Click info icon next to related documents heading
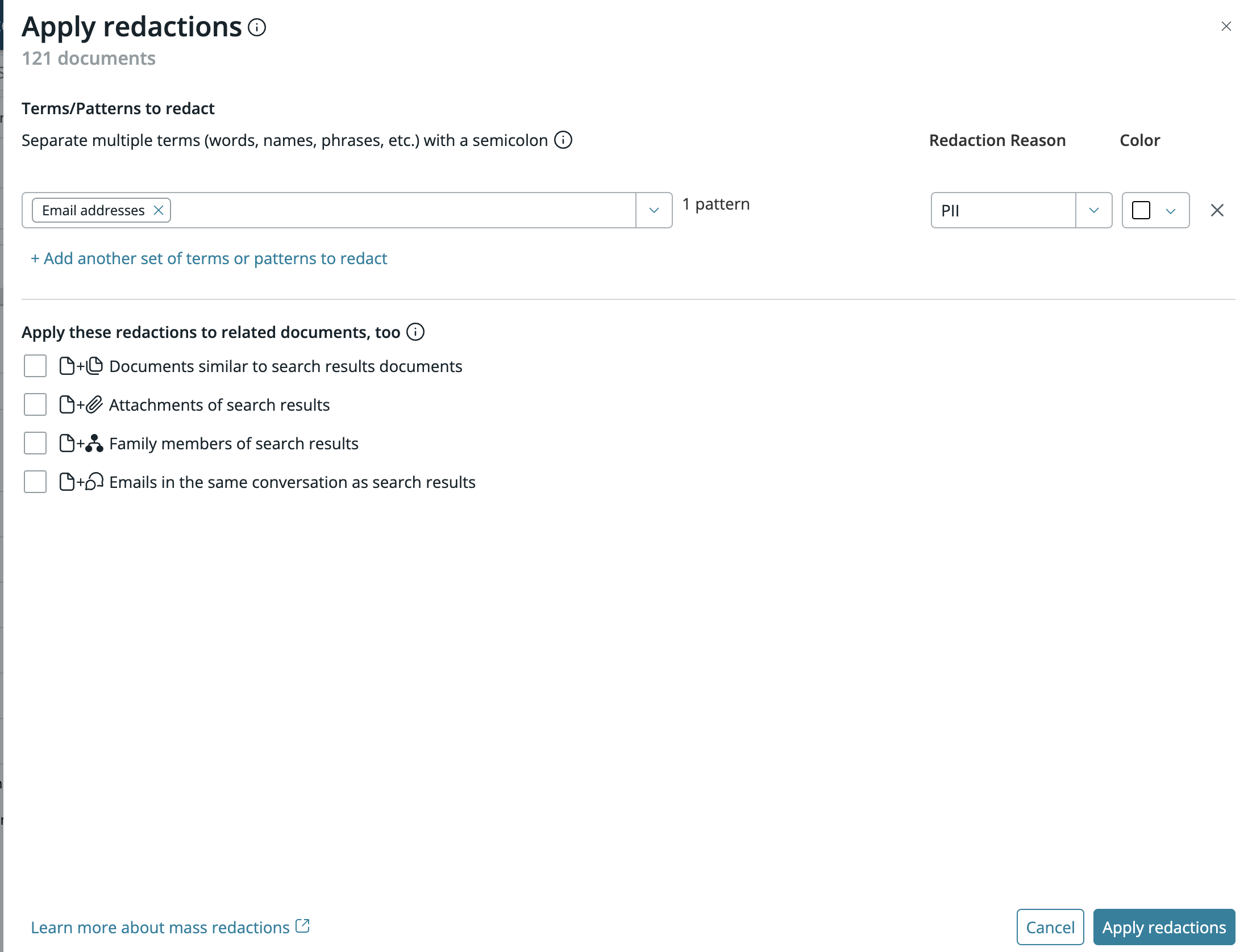The image size is (1248, 952). pos(415,332)
